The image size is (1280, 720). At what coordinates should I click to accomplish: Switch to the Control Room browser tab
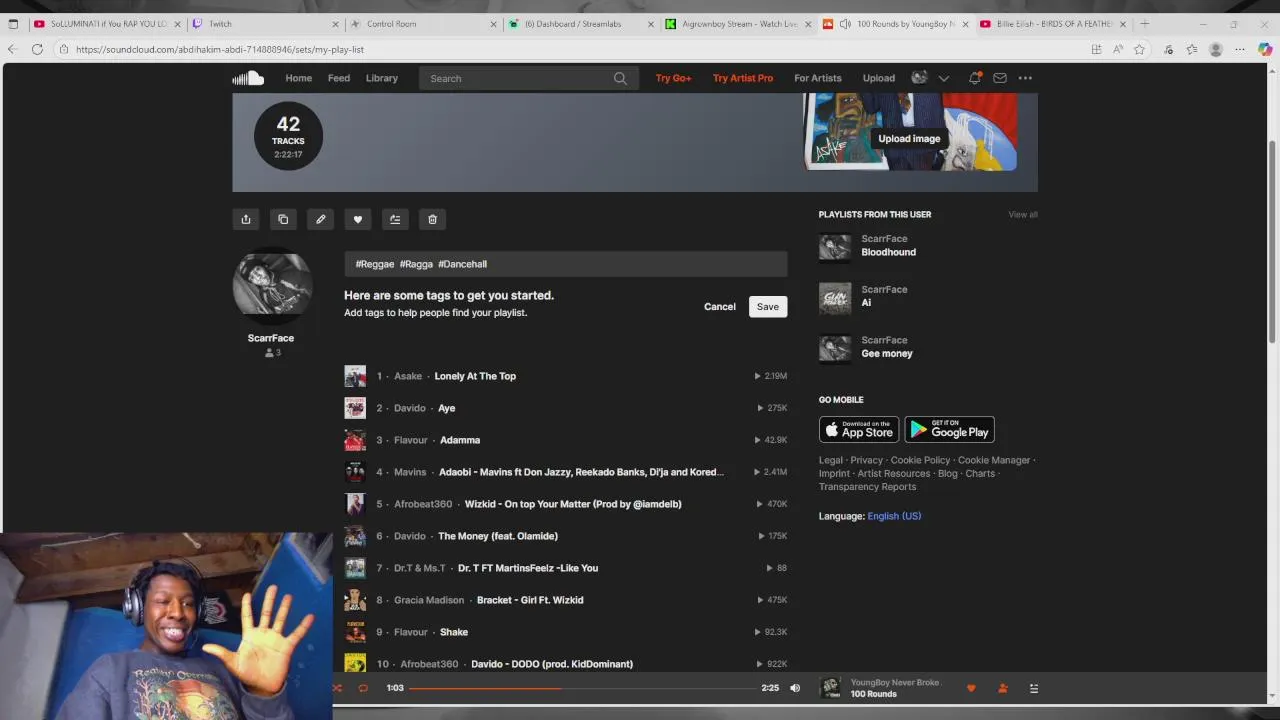(x=422, y=23)
